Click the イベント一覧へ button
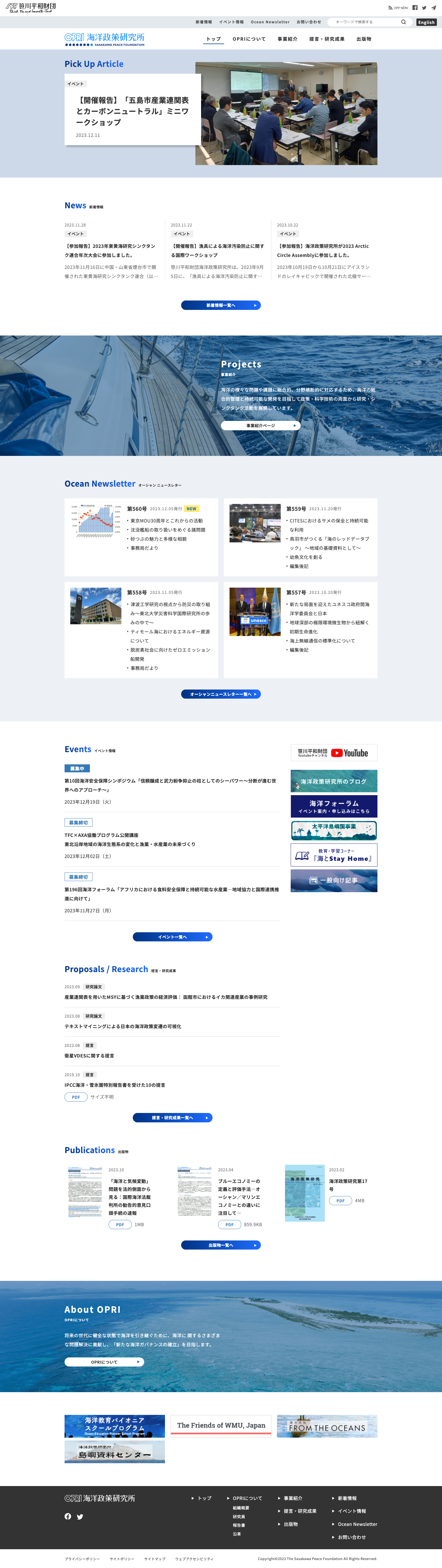This screenshot has width=442, height=1568. pyautogui.click(x=173, y=937)
